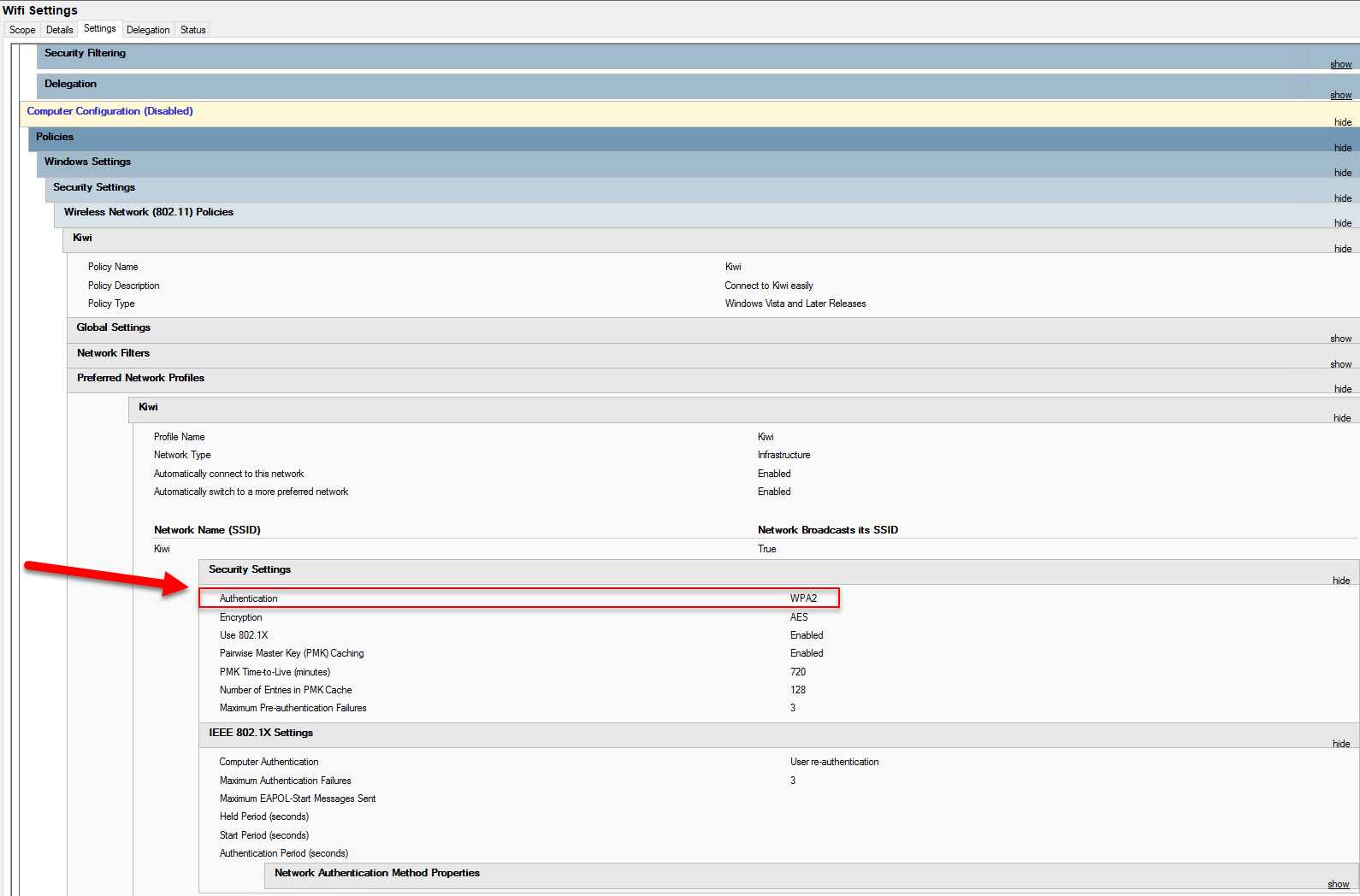Show the Global Settings section
The height and width of the screenshot is (896, 1360).
1340,339
